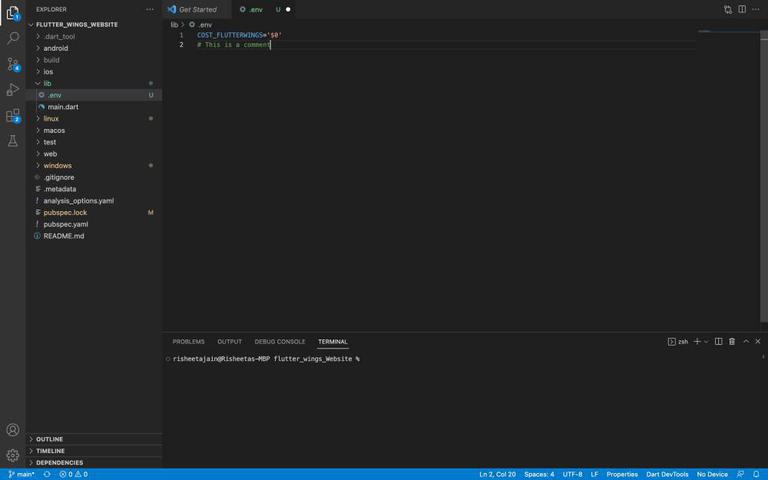768x480 pixels.
Task: Open Dart DevTools from status bar
Action: pyautogui.click(x=667, y=474)
